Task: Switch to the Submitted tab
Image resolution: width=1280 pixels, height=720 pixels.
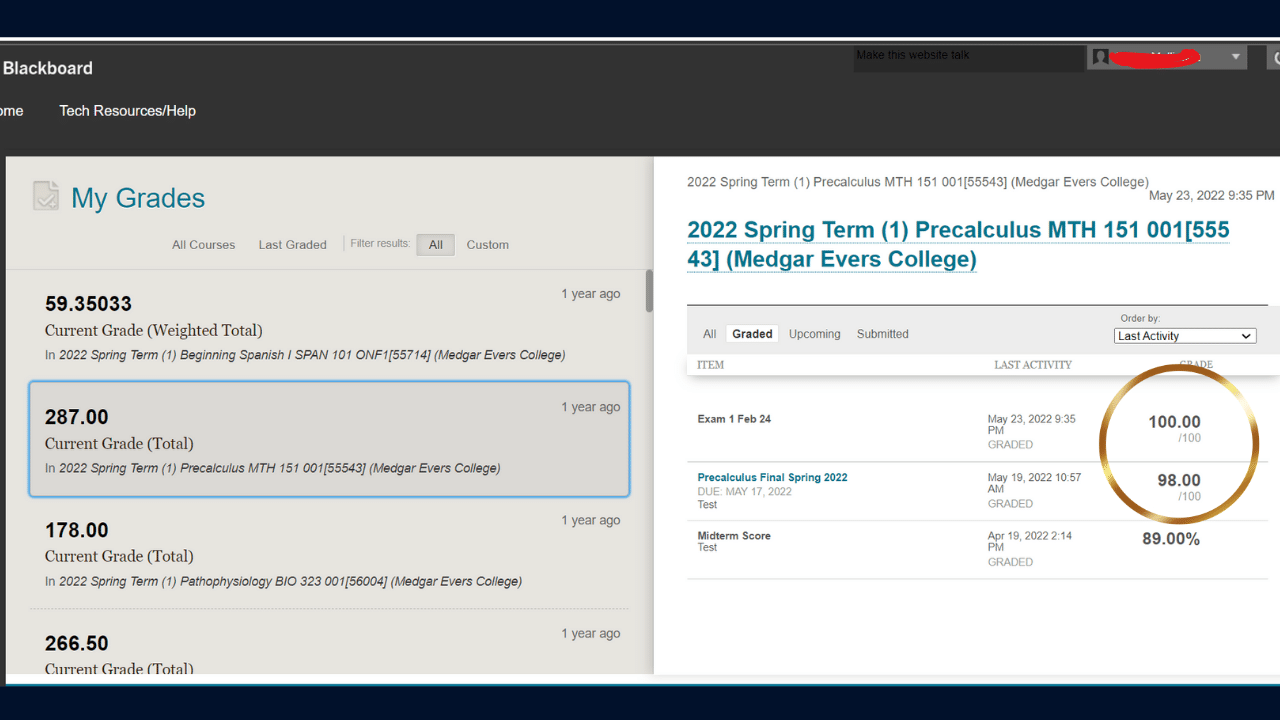Action: (882, 334)
